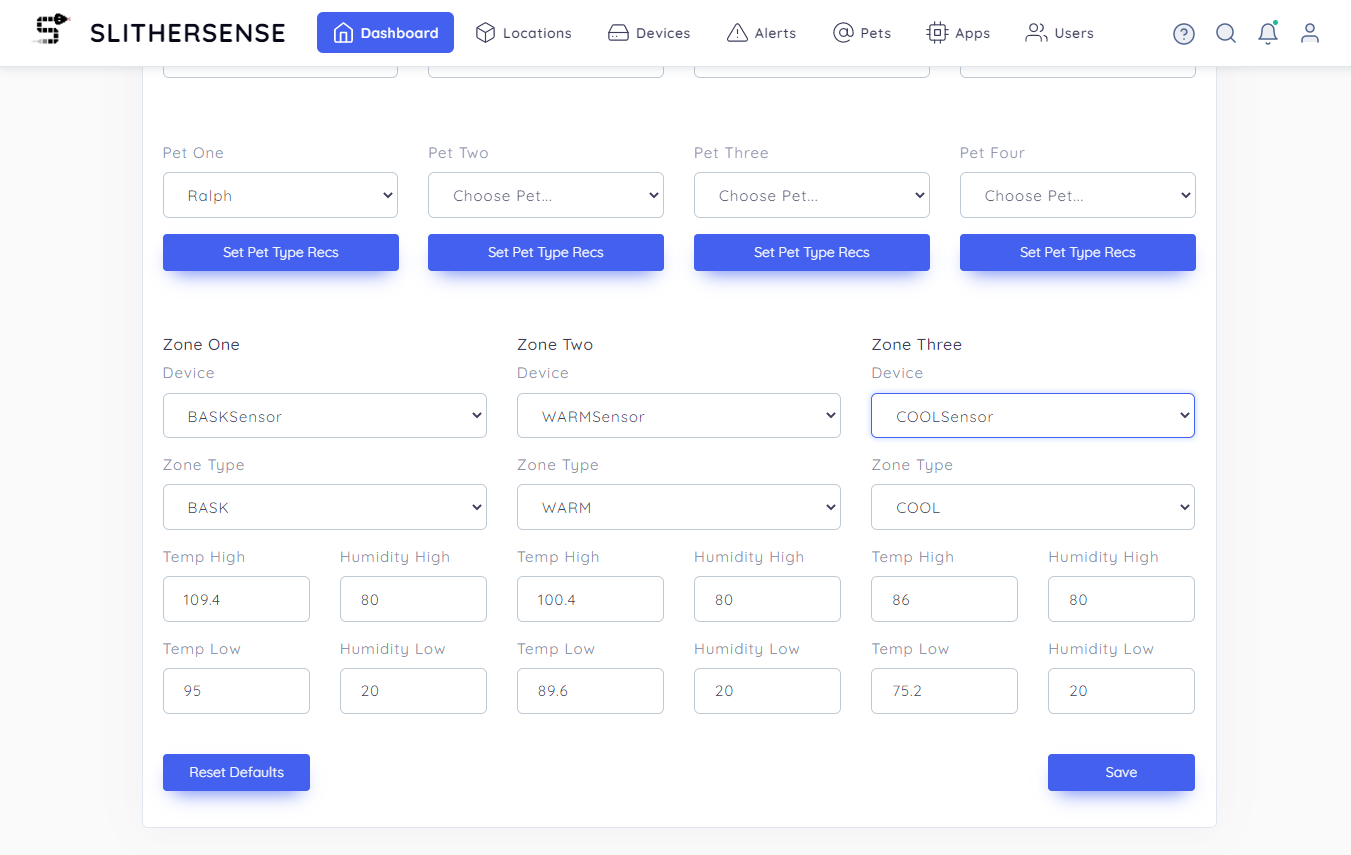1351x855 pixels.
Task: Click the Pet Four label
Action: 992,153
